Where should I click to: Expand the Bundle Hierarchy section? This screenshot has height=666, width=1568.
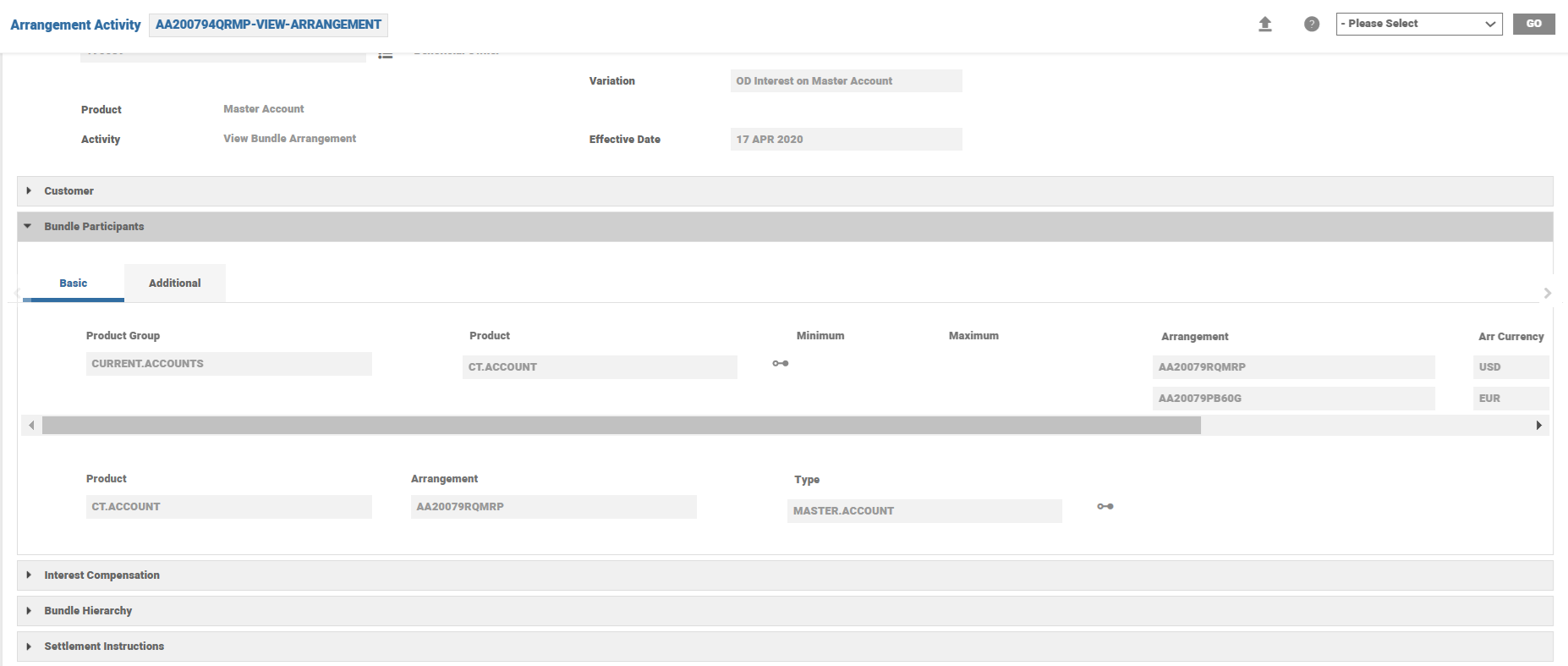pyautogui.click(x=88, y=611)
